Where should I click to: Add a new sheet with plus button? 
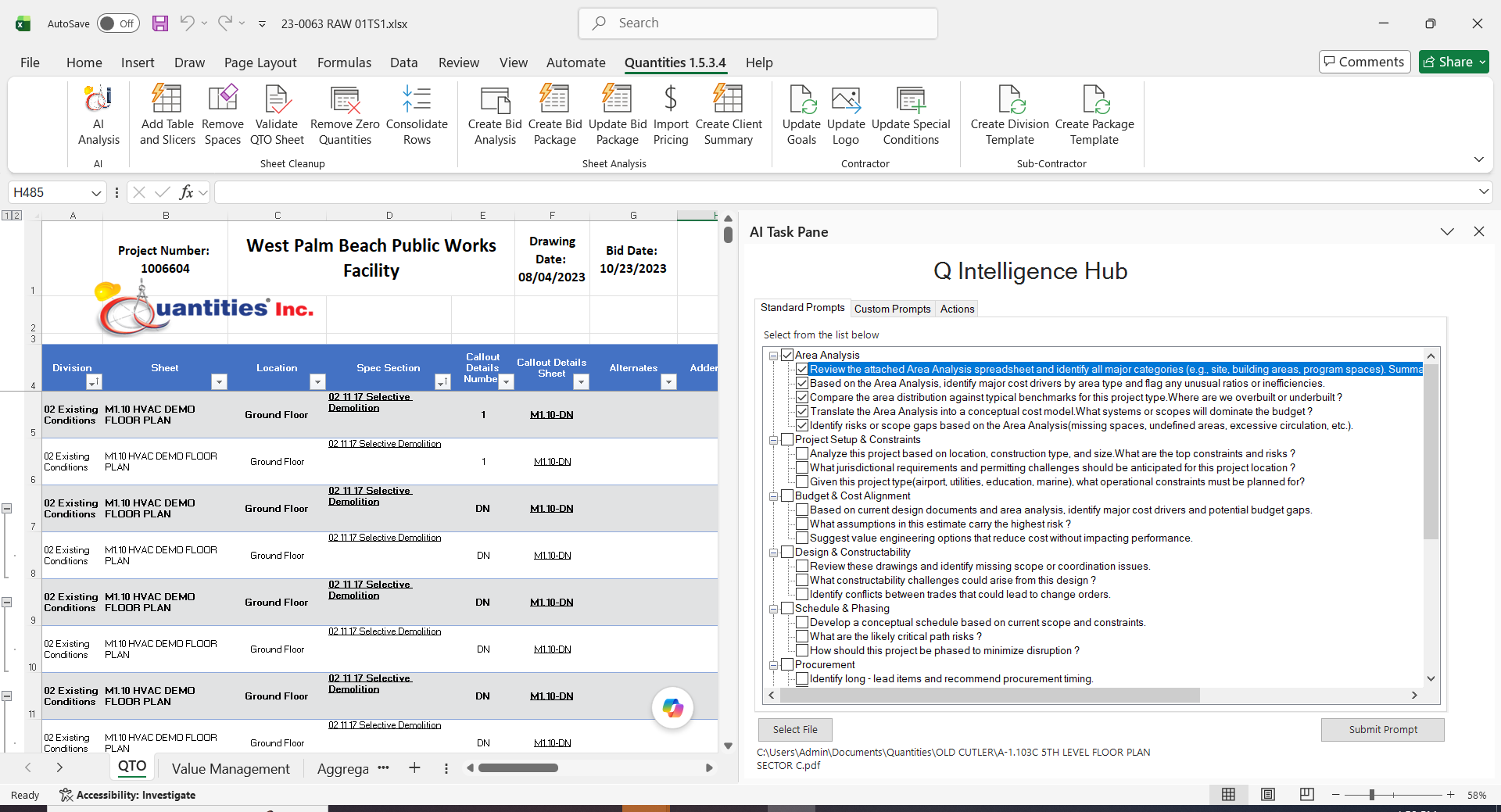point(414,768)
